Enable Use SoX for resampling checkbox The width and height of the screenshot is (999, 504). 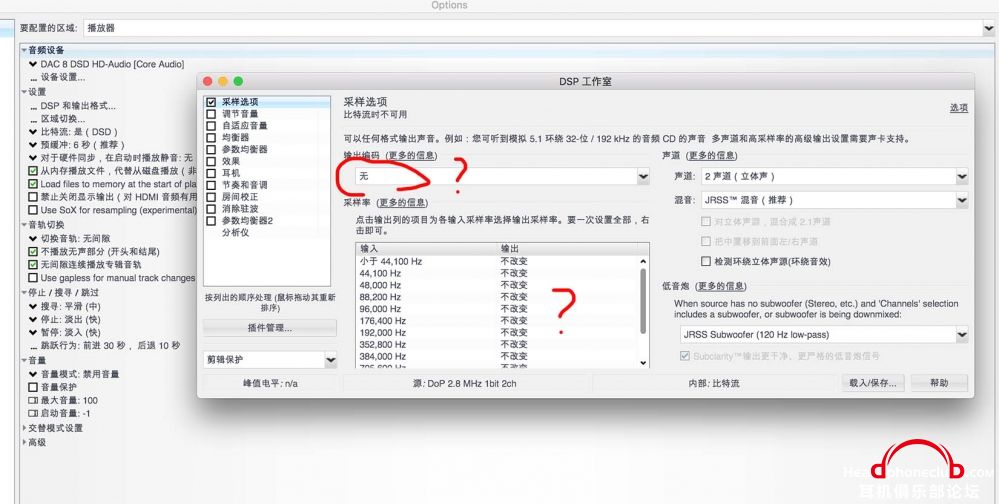coord(32,210)
